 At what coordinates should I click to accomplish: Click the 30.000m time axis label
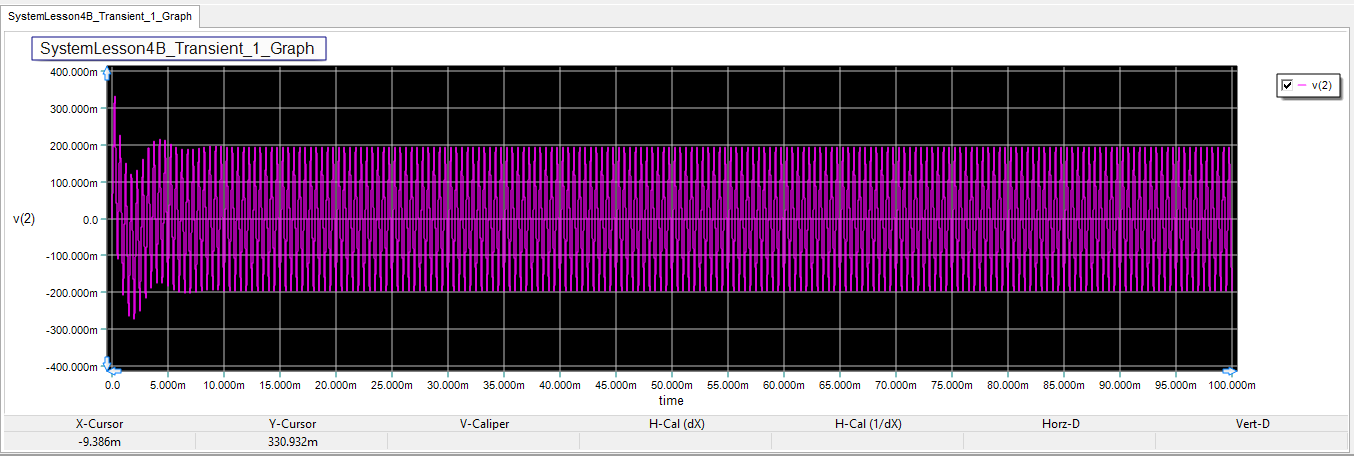tap(447, 385)
